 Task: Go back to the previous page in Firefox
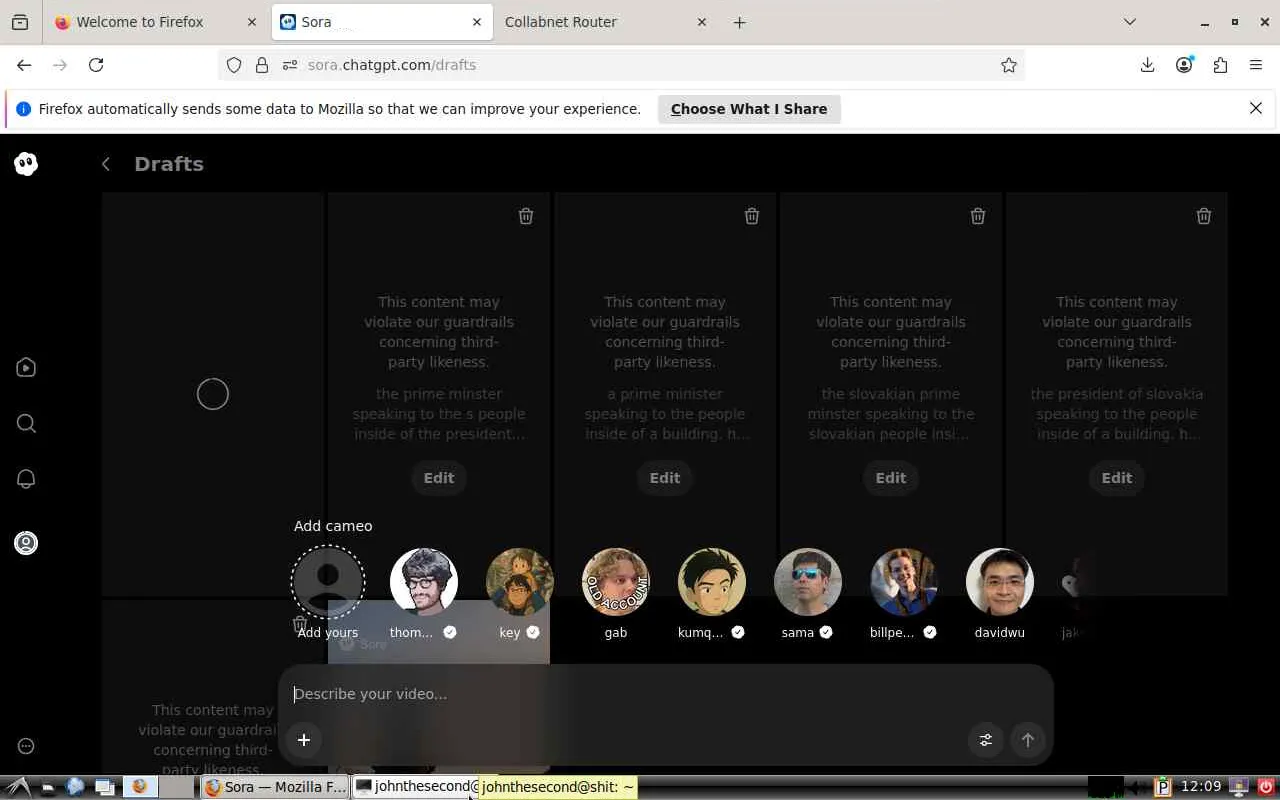24,65
